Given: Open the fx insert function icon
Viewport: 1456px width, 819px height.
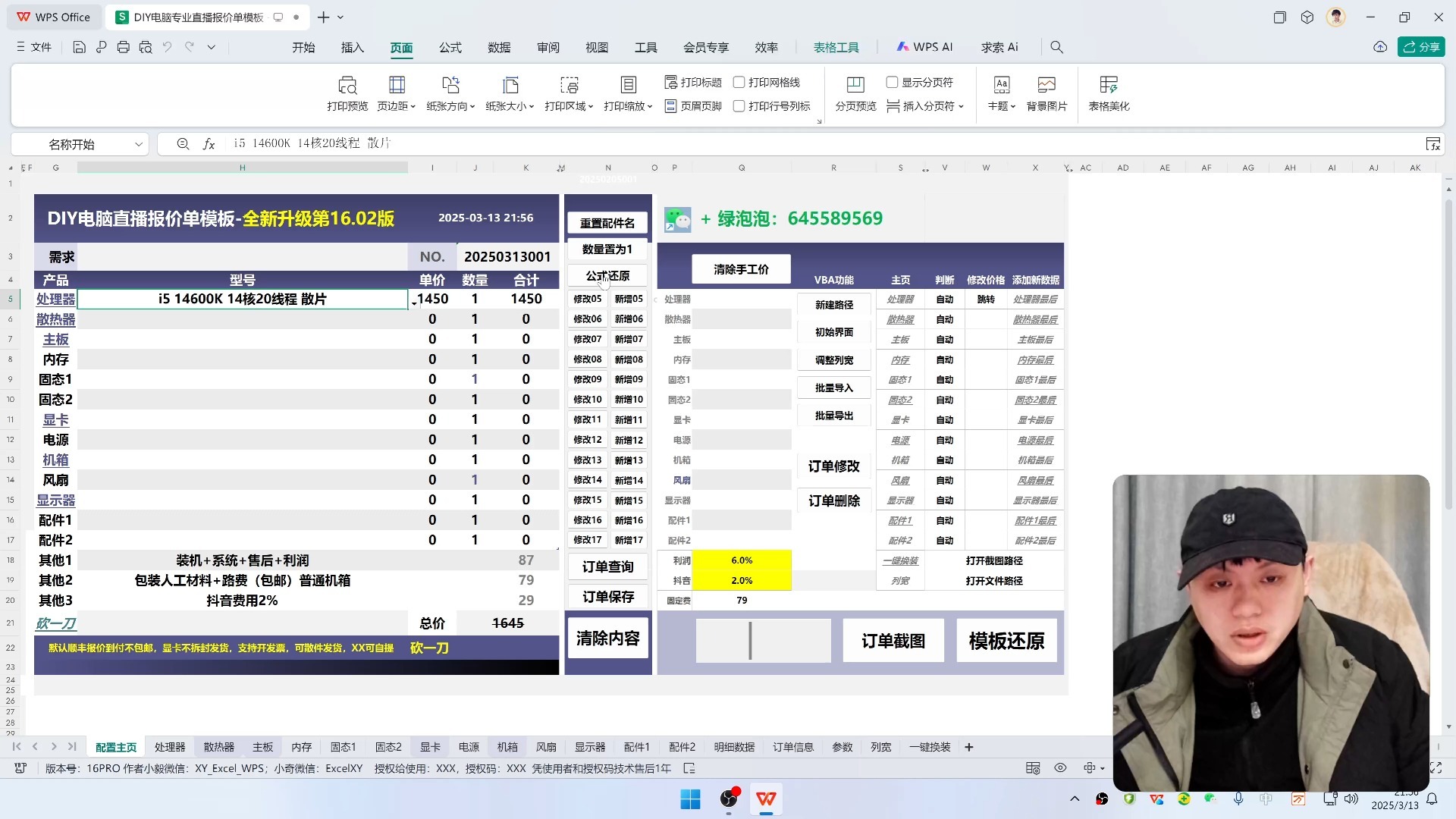Looking at the screenshot, I should click(x=209, y=143).
